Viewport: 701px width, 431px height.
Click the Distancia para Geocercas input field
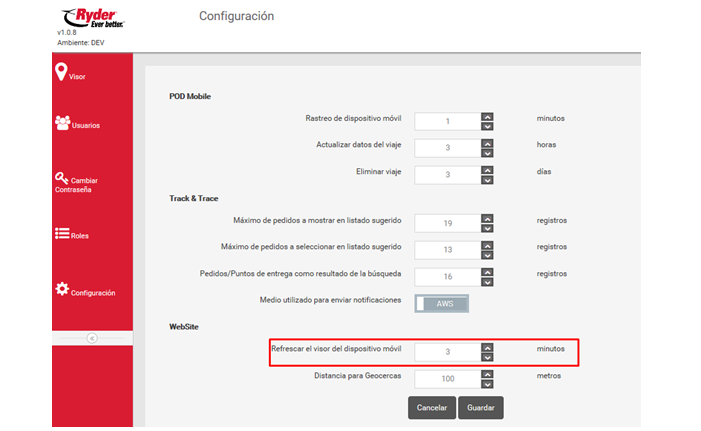447,379
